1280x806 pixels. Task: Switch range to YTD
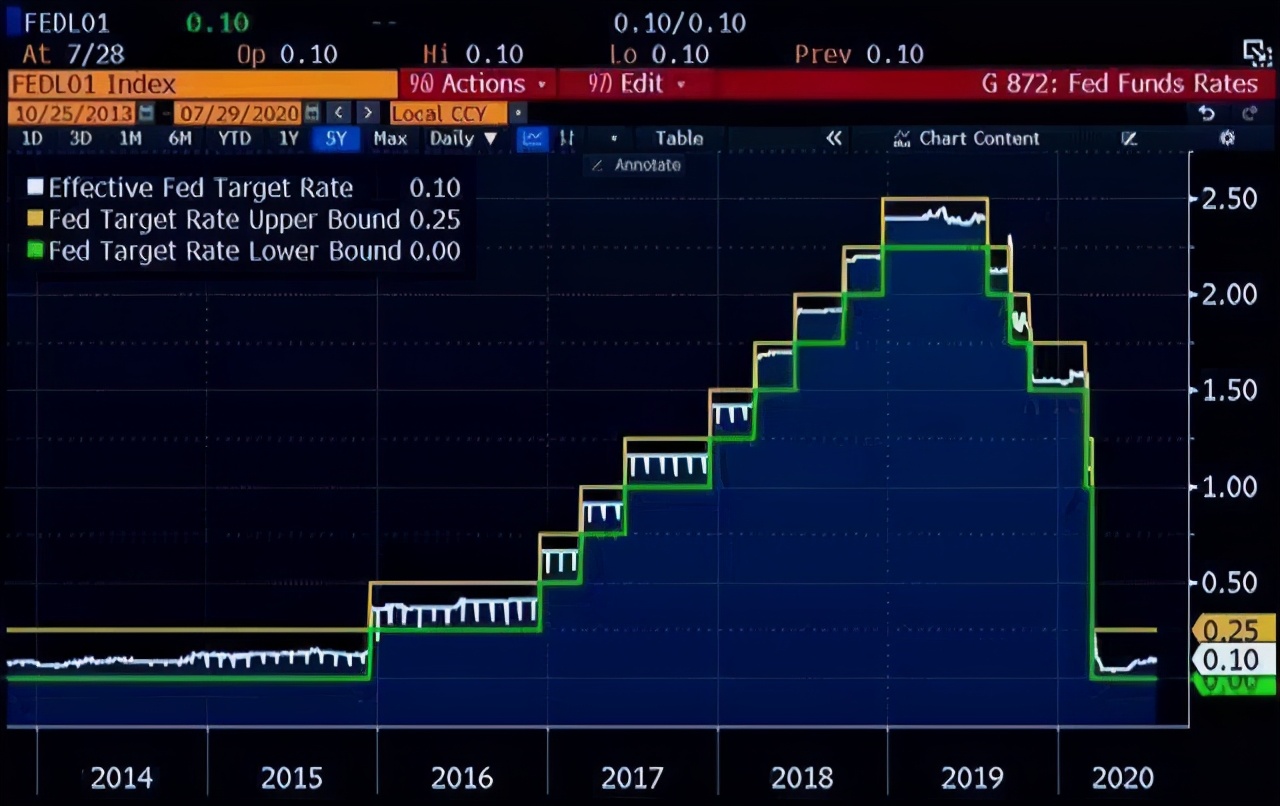[x=234, y=139]
